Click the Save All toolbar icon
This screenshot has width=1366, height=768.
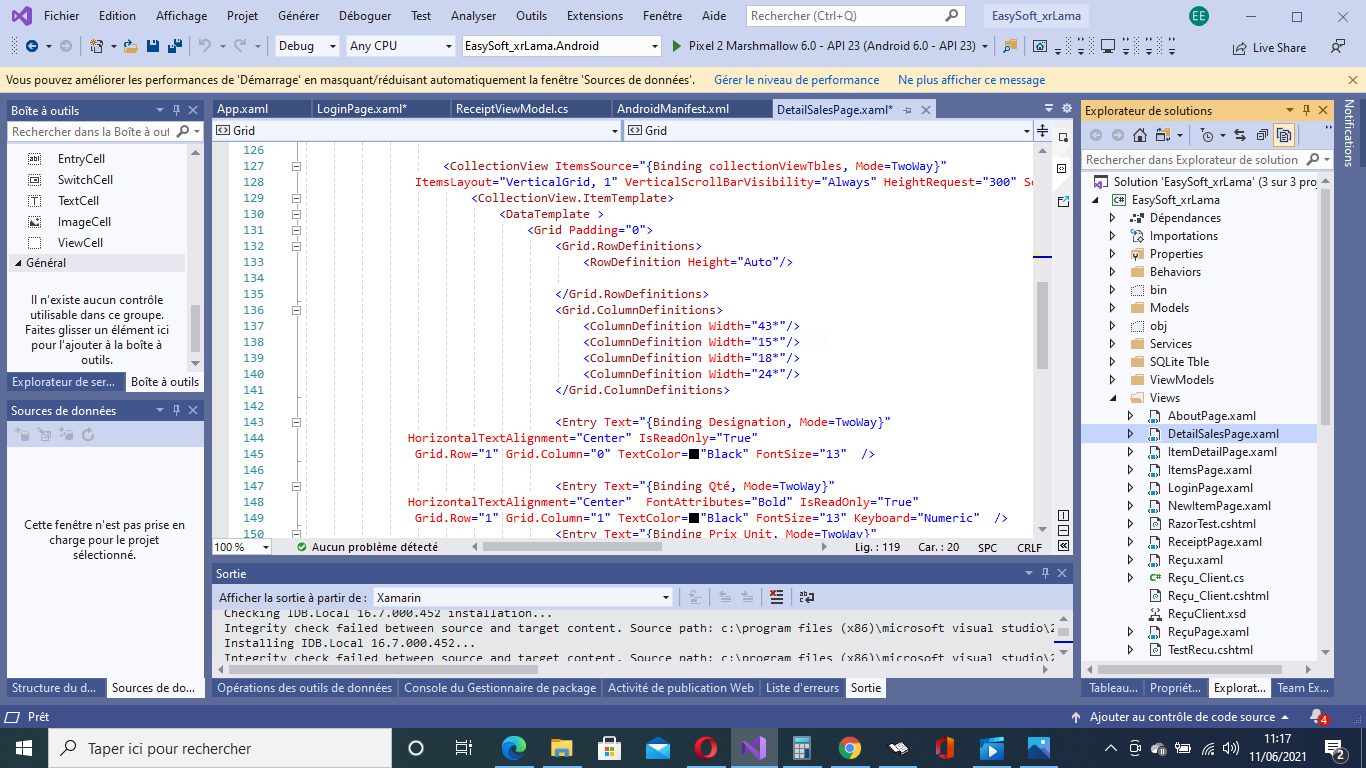tap(174, 46)
